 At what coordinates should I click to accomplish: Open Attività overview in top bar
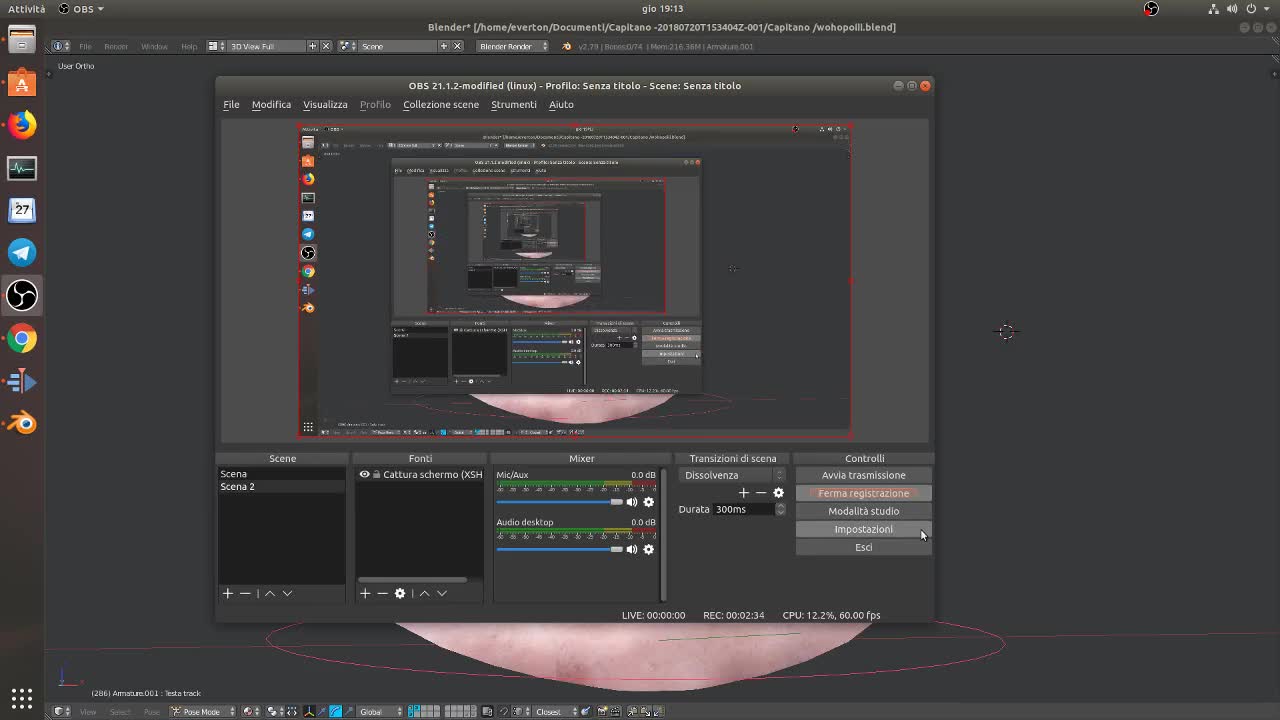pos(26,8)
